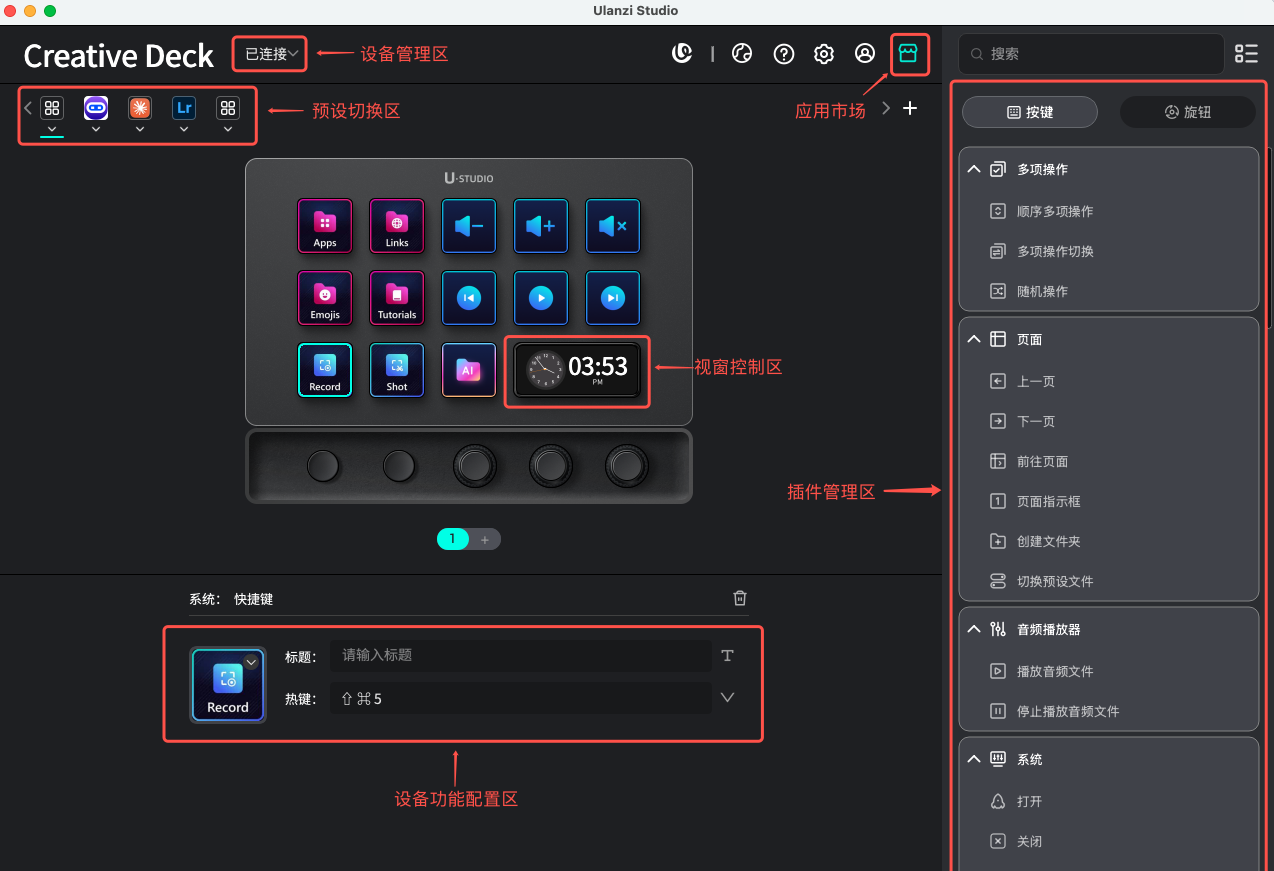Select the Record key on deck
1274x871 pixels.
pyautogui.click(x=325, y=370)
